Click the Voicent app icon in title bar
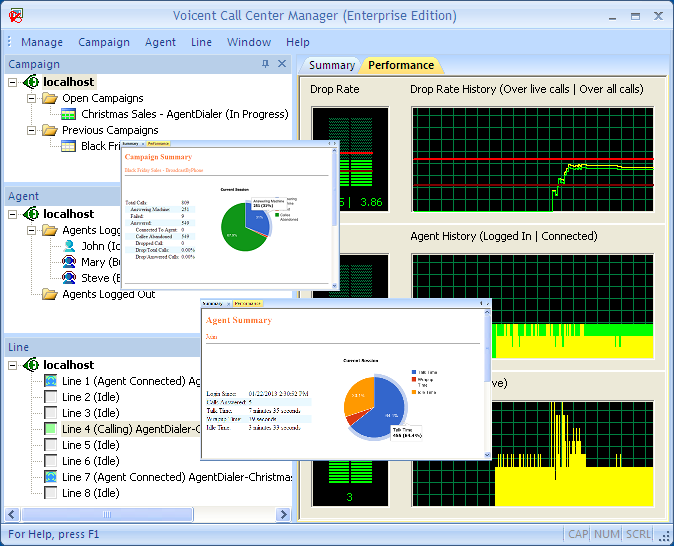This screenshot has height=546, width=674. [x=15, y=15]
